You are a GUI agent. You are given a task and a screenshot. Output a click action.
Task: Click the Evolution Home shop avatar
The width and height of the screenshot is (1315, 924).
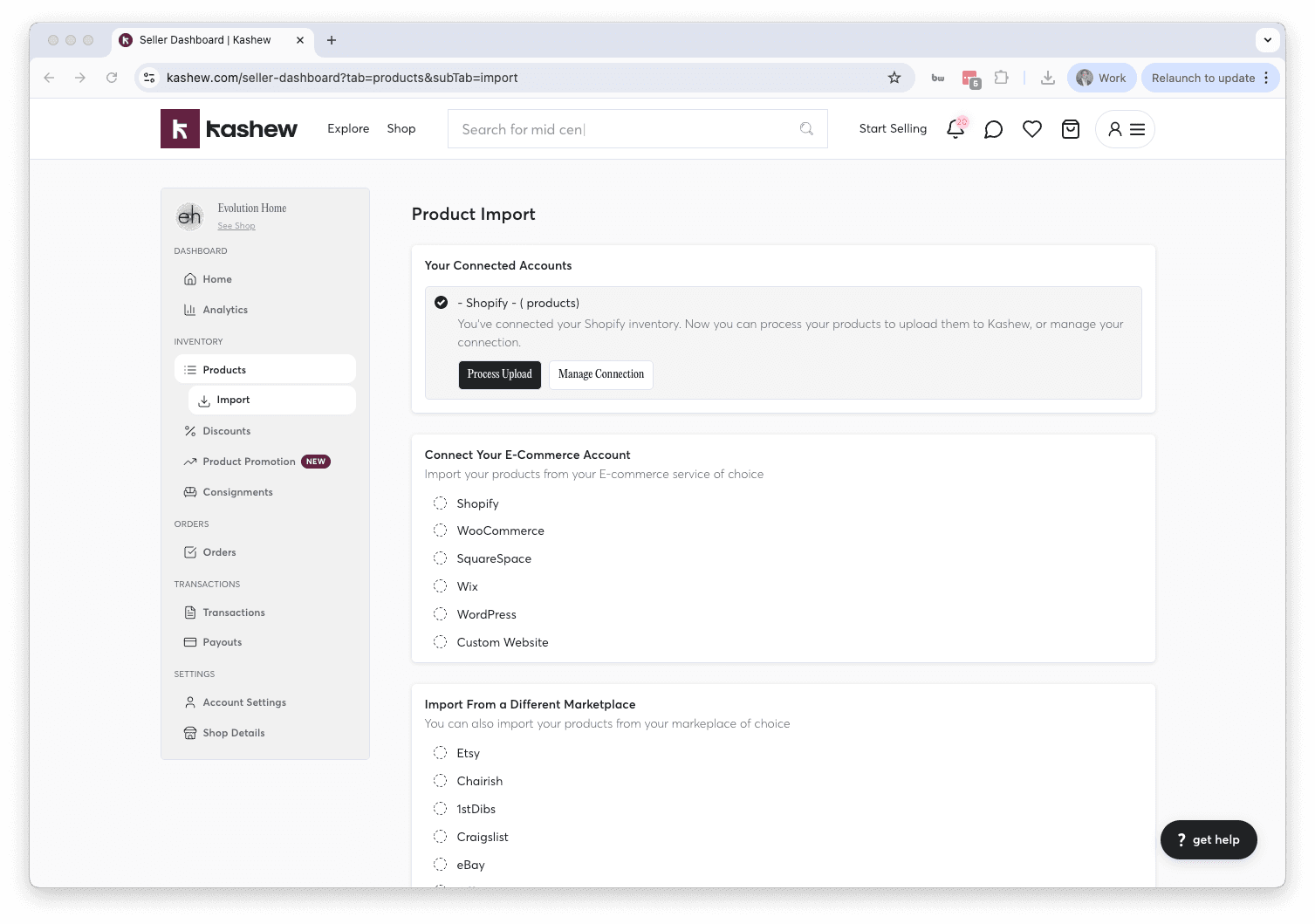pyautogui.click(x=189, y=216)
